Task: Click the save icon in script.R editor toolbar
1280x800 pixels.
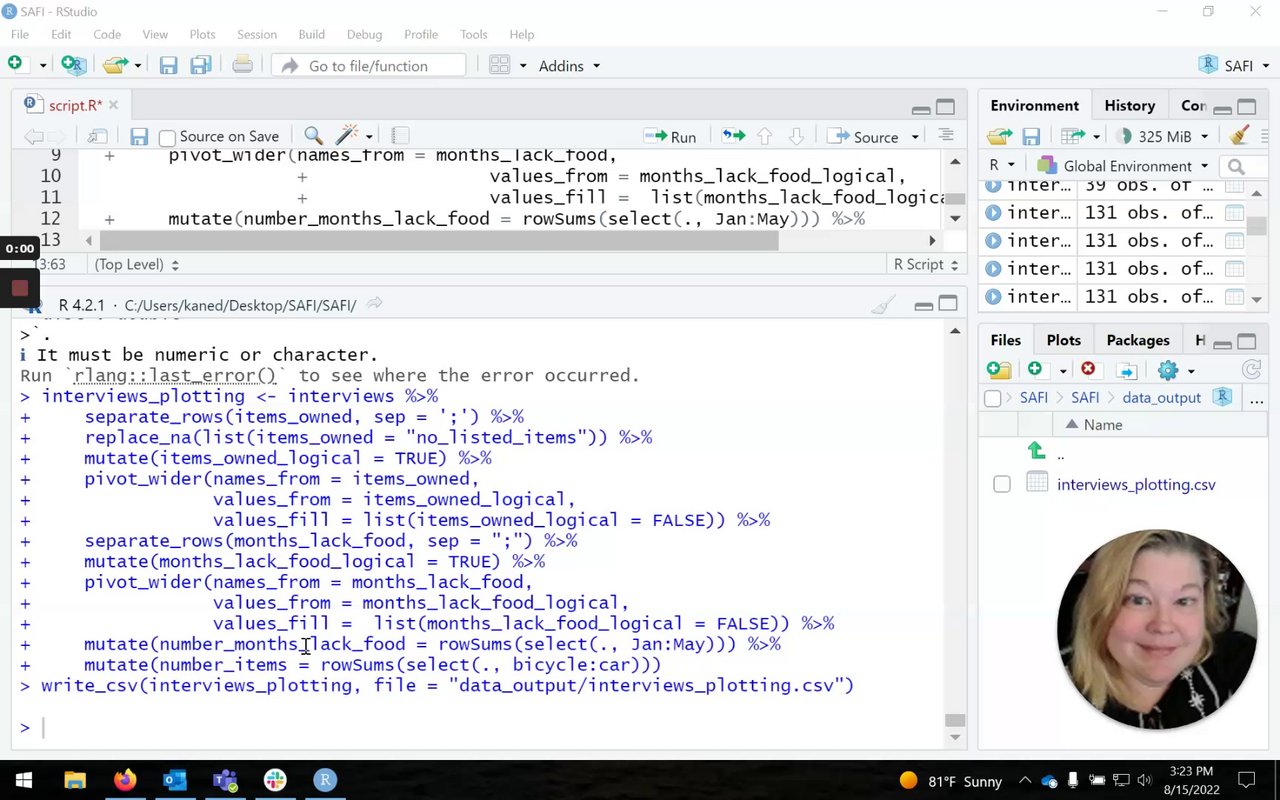Action: 139,137
